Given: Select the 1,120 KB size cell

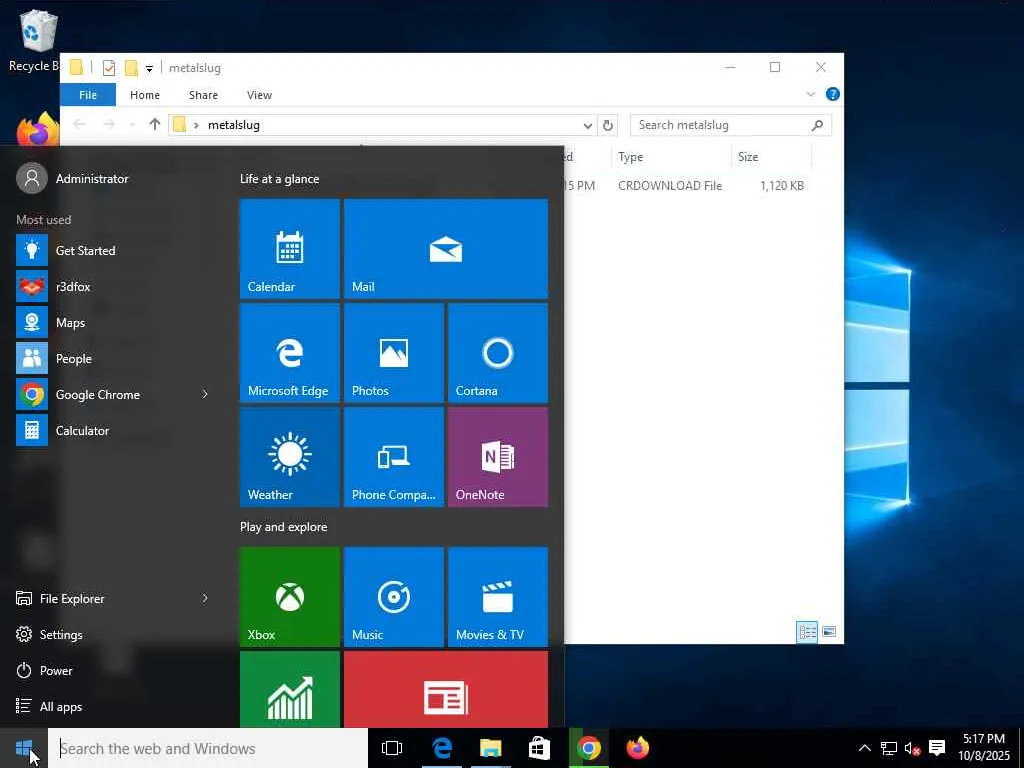Looking at the screenshot, I should click(782, 185).
